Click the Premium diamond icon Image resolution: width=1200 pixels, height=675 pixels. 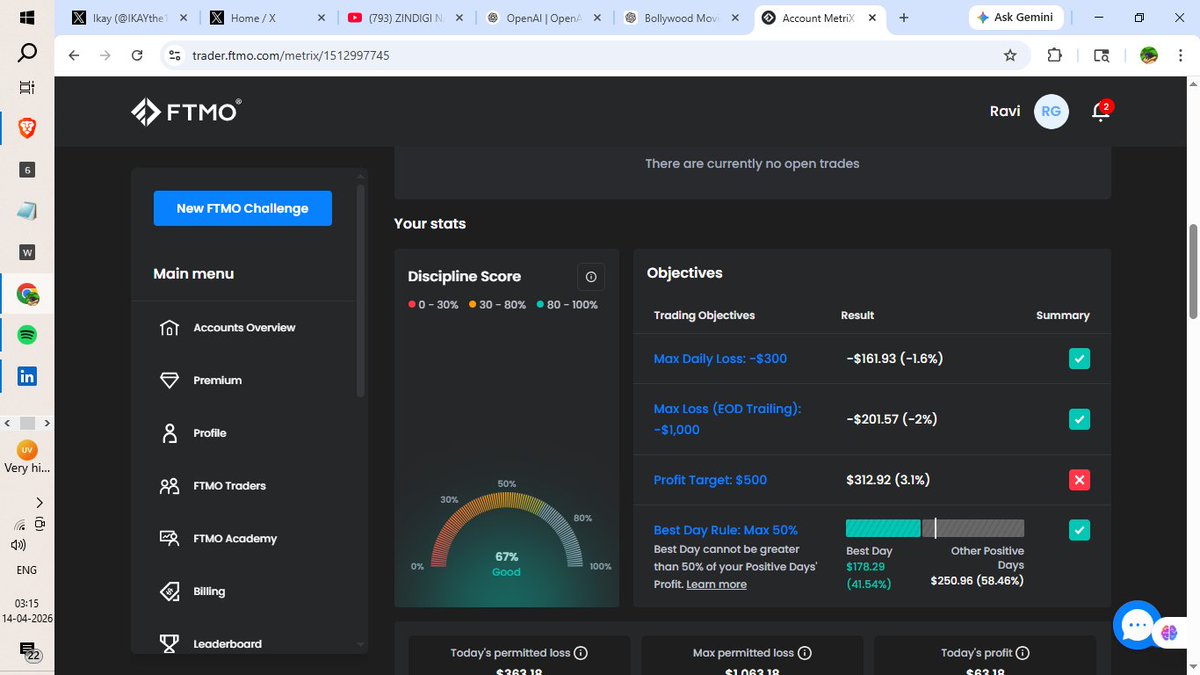click(x=169, y=381)
